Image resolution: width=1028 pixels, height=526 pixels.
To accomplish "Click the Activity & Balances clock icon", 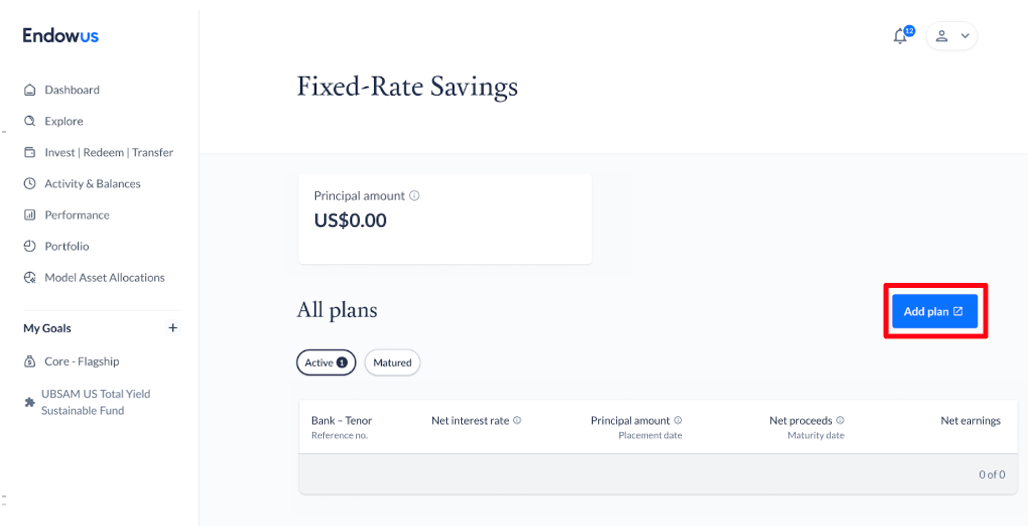I will [x=30, y=184].
